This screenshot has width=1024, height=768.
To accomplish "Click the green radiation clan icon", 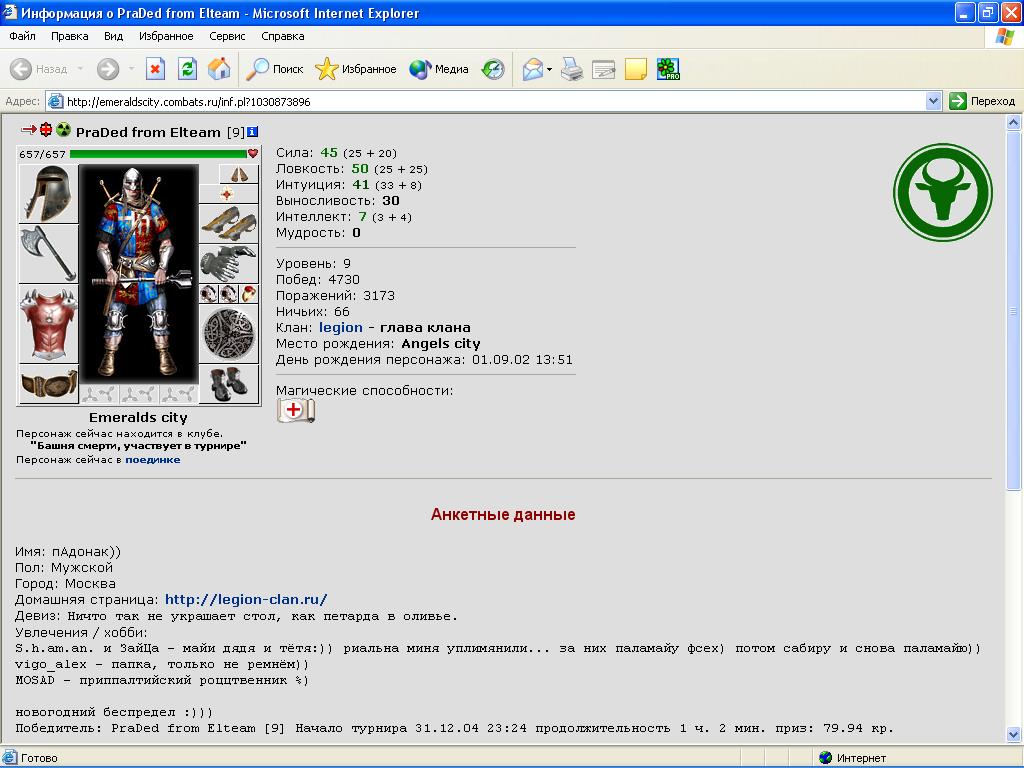I will [63, 130].
